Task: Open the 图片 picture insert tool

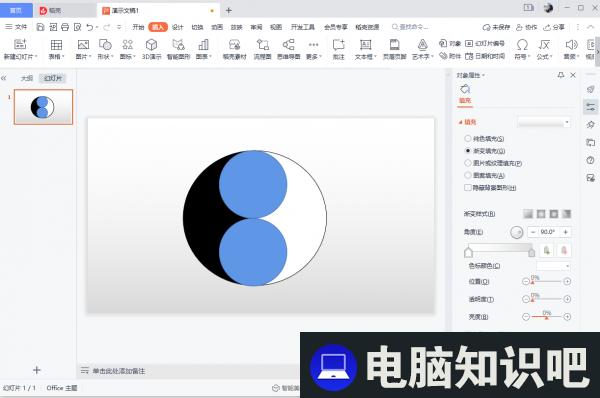Action: tap(83, 45)
